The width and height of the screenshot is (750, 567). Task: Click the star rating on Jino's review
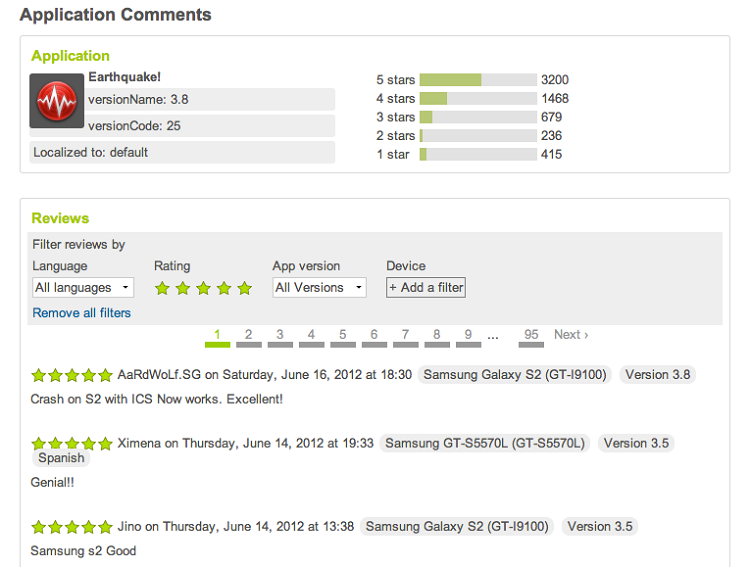[x=71, y=527]
